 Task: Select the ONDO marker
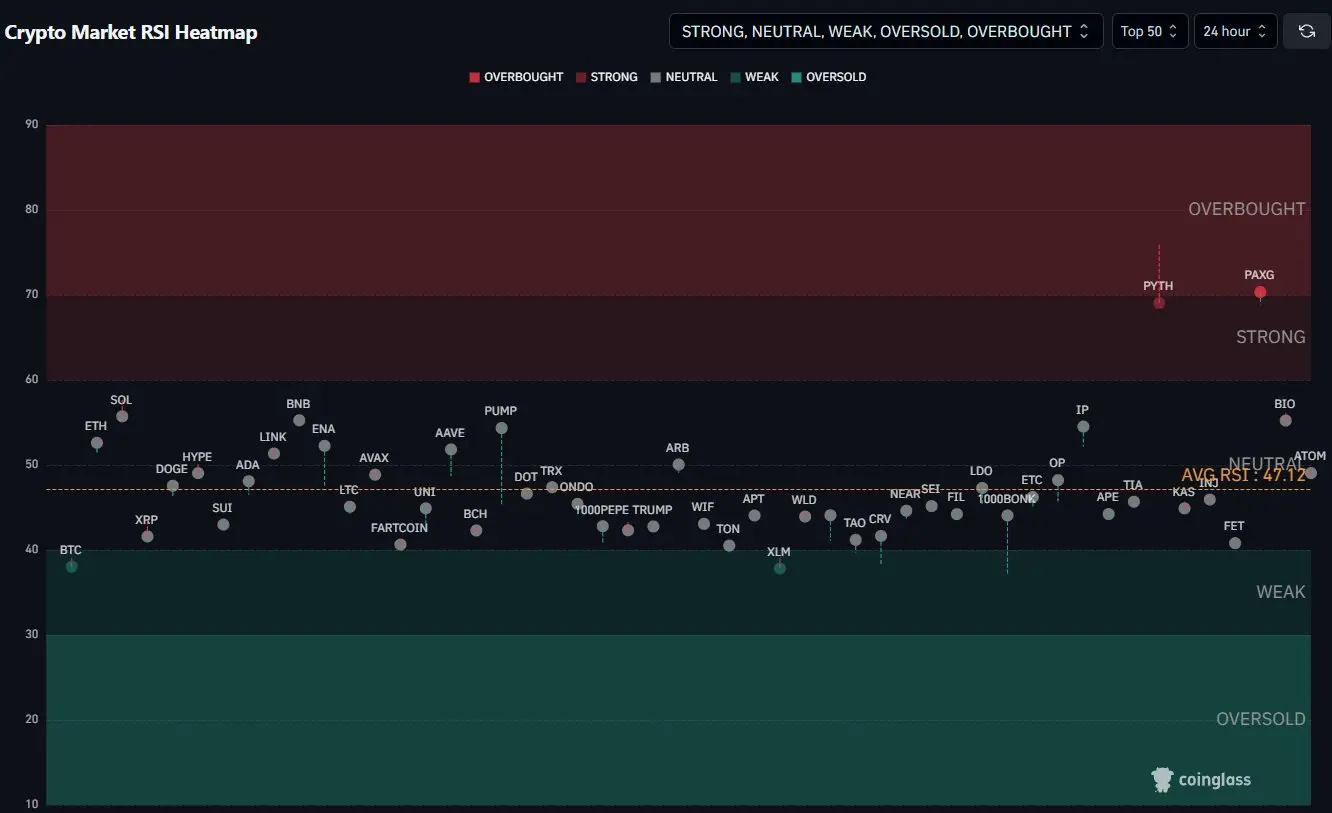[x=578, y=504]
